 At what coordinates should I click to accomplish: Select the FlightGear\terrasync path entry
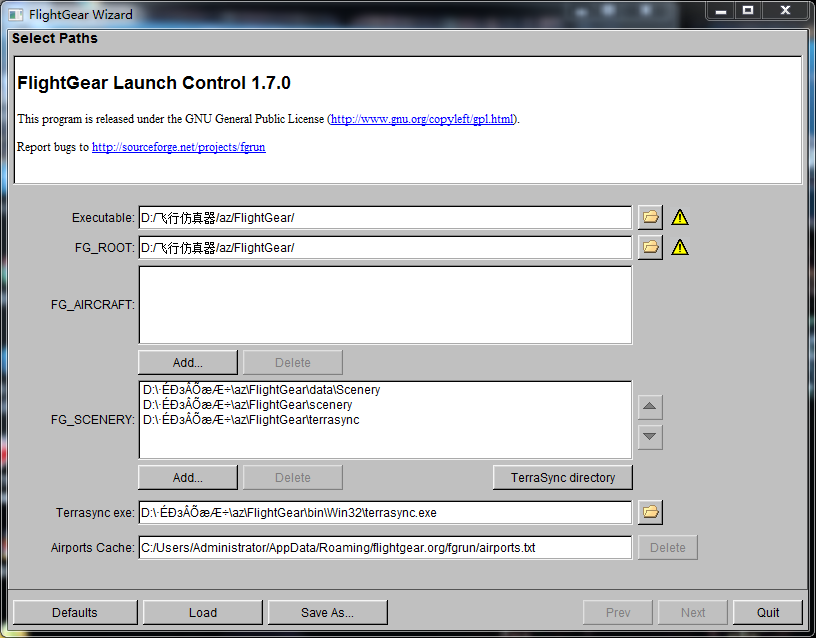(x=251, y=420)
